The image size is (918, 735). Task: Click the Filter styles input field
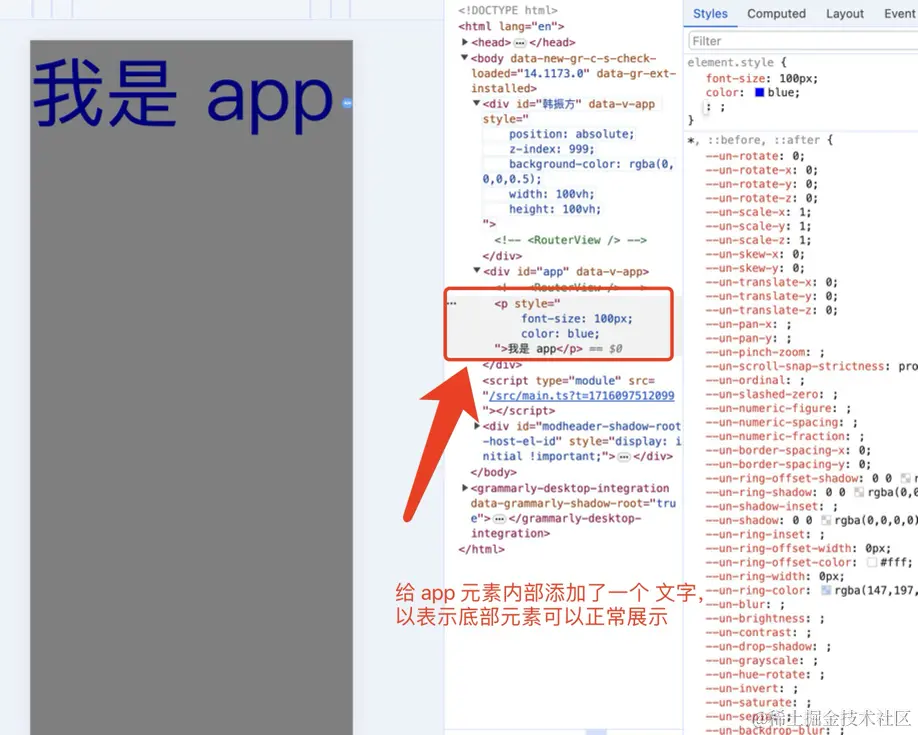(x=803, y=41)
